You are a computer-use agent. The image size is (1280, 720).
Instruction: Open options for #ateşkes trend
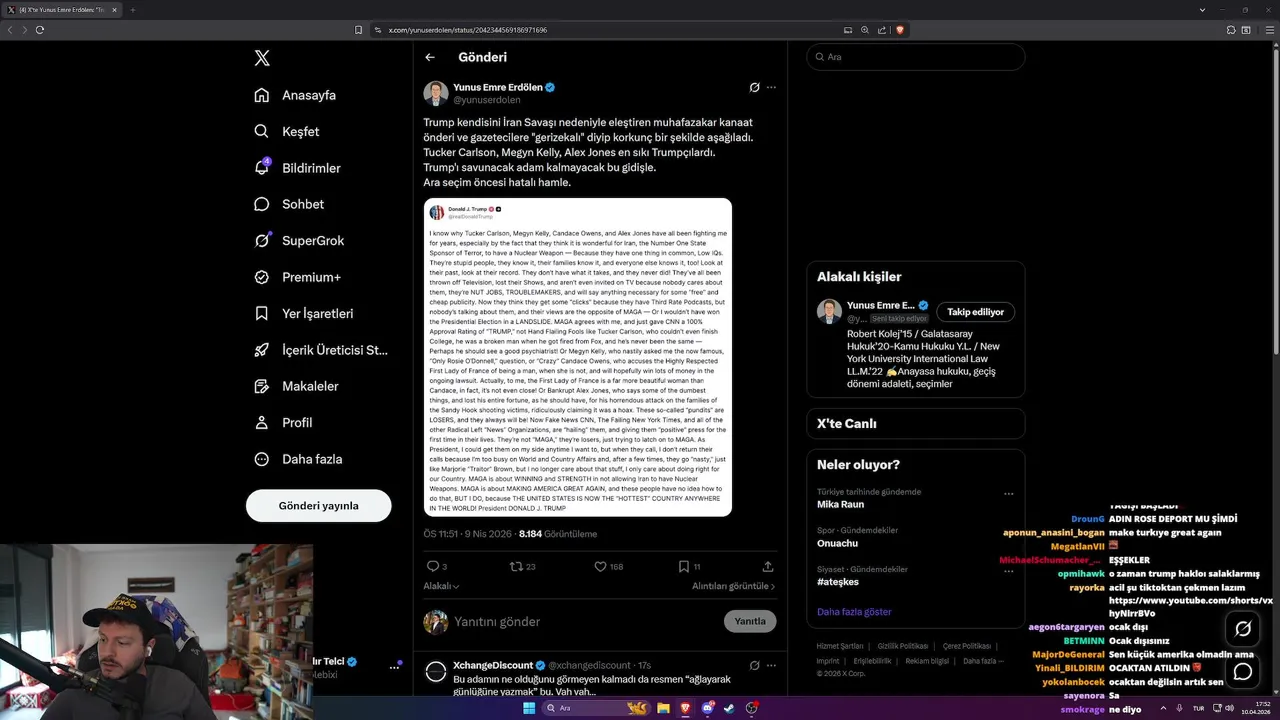pos(1008,572)
